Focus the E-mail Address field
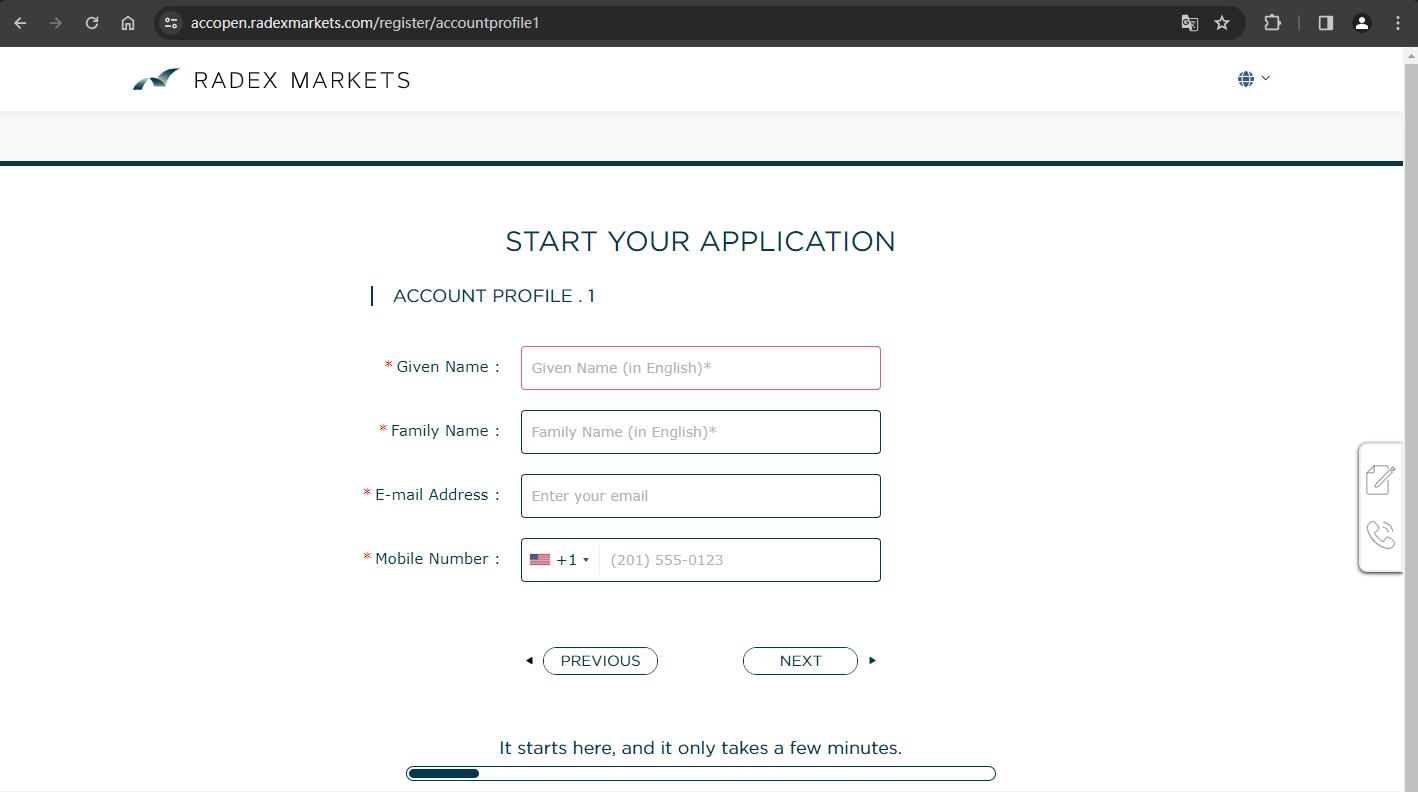This screenshot has width=1418, height=792. point(701,496)
